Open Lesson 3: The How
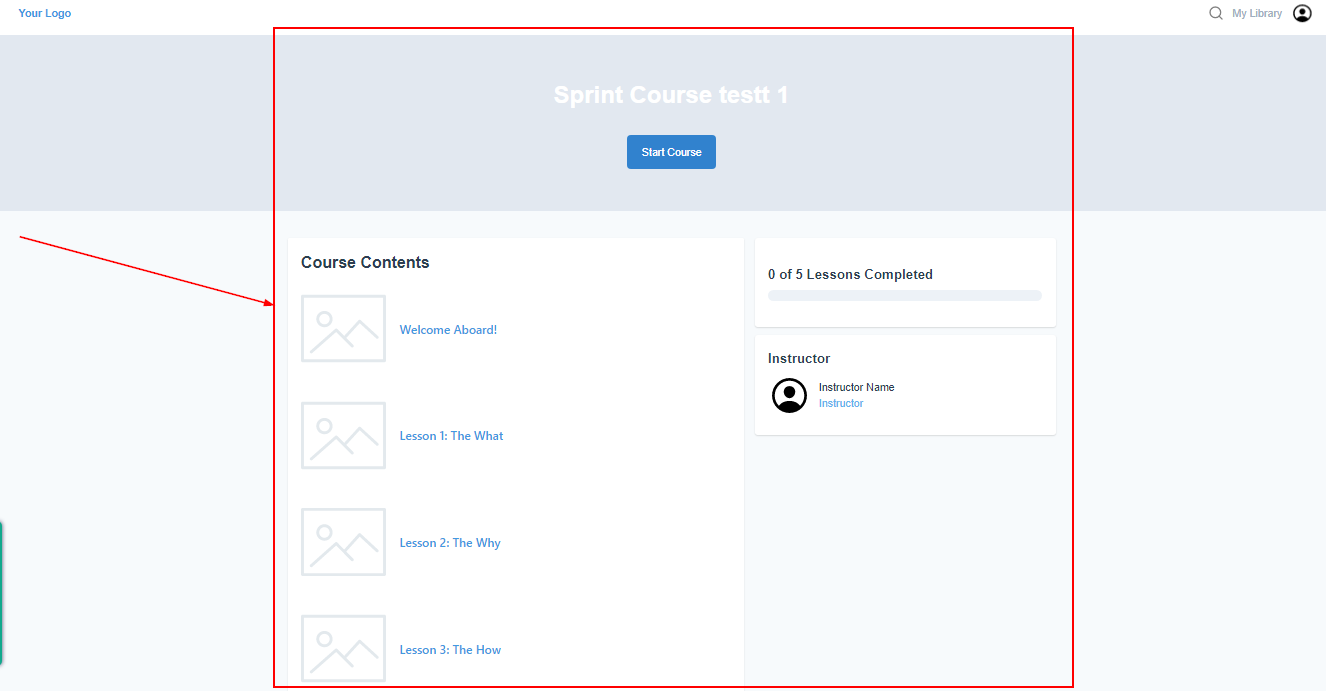Screen dimensions: 1326x691 [x=450, y=650]
